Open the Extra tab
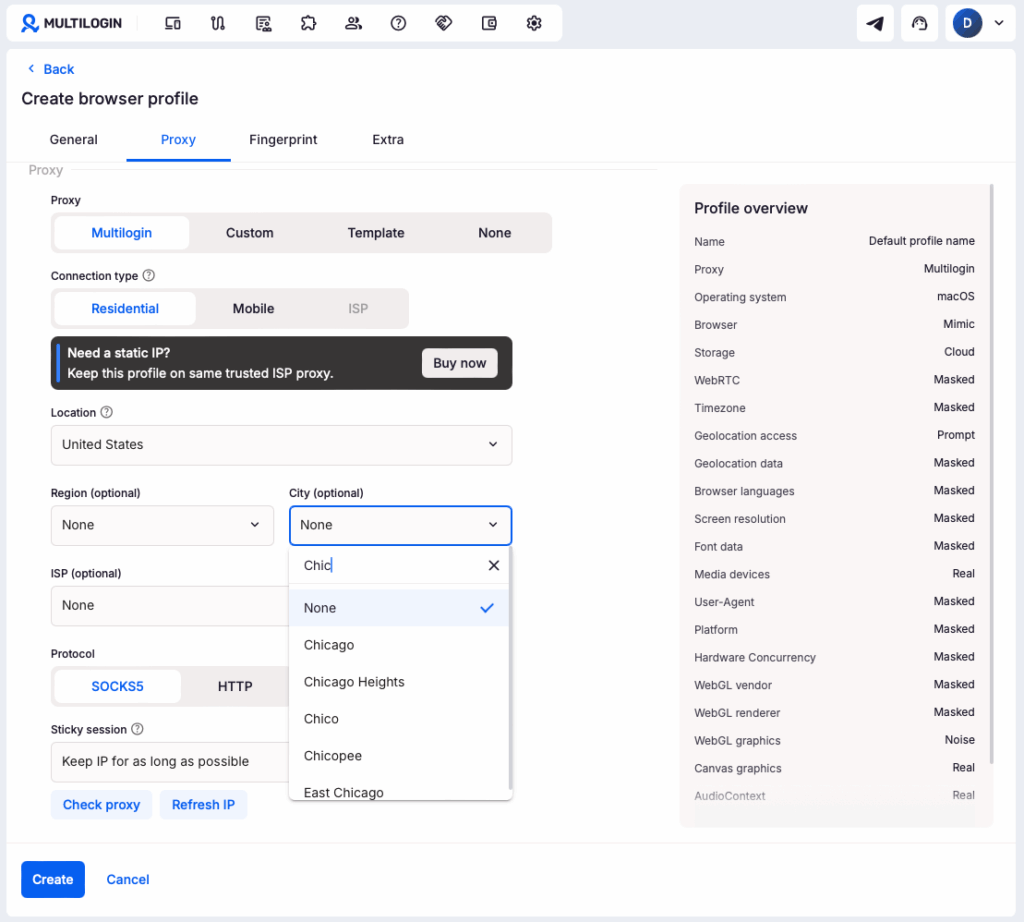The width and height of the screenshot is (1024, 922). tap(388, 140)
